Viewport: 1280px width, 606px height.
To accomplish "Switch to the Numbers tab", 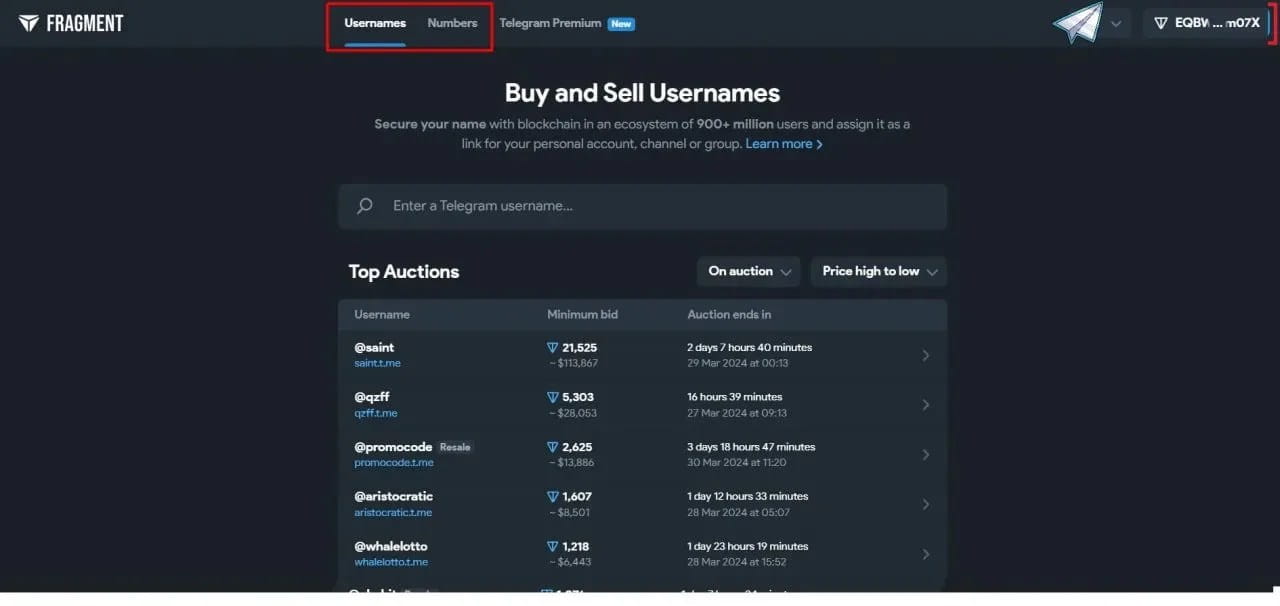I will click(452, 23).
